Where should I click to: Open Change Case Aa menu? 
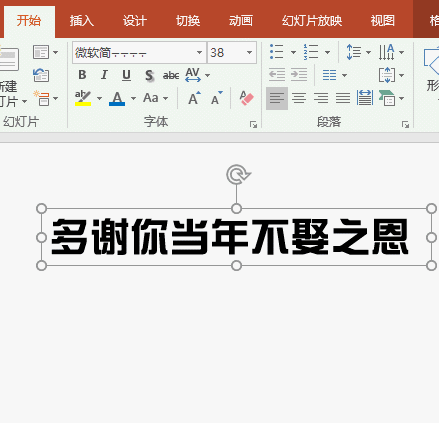[x=155, y=98]
